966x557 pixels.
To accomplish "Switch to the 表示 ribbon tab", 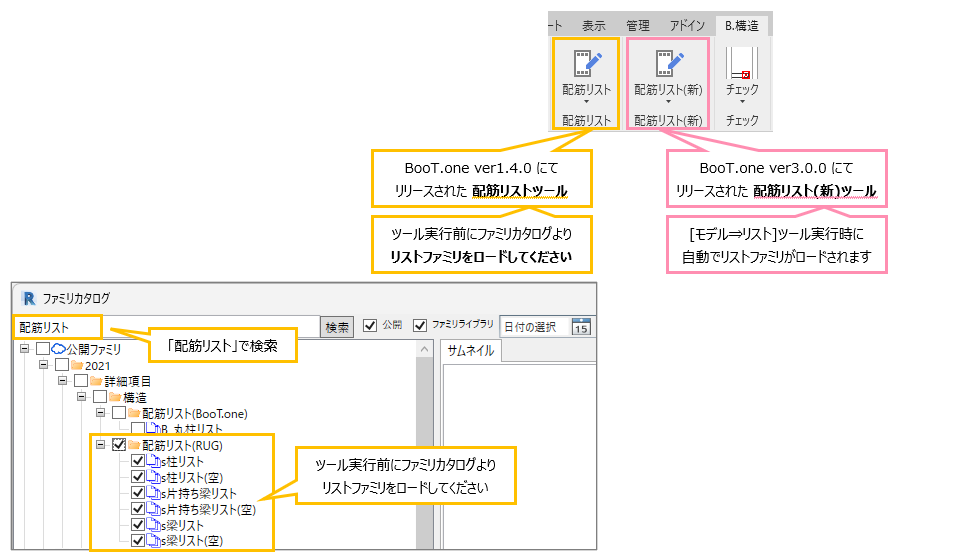I will [594, 26].
